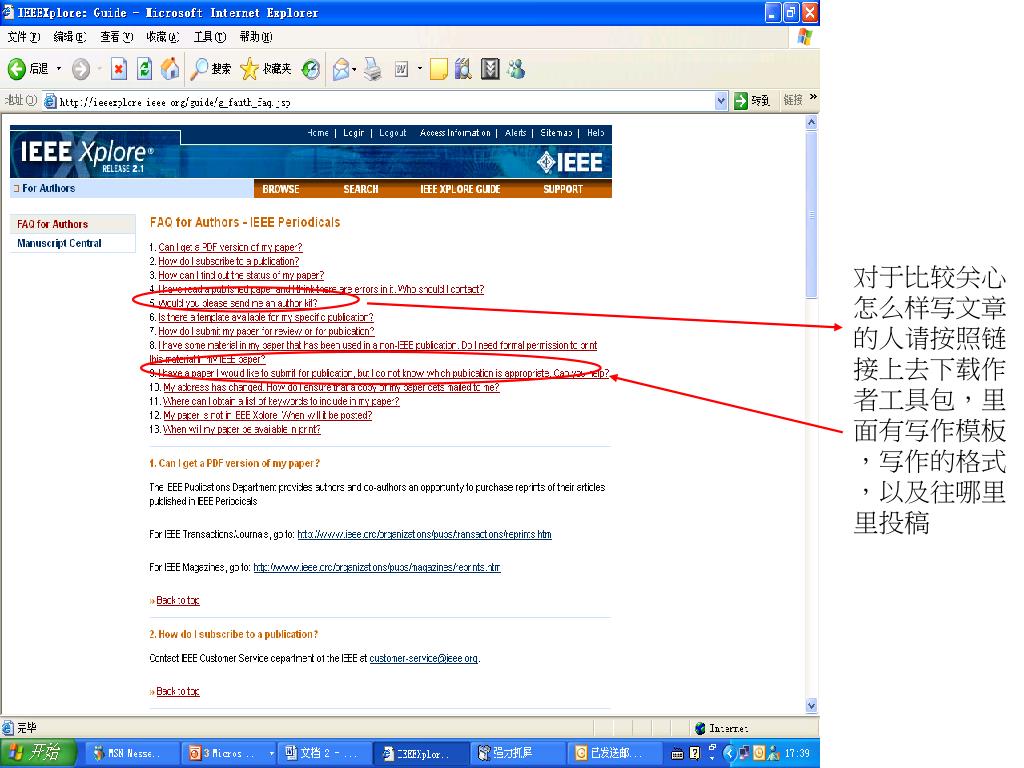Print the page with printer icon

pyautogui.click(x=373, y=69)
